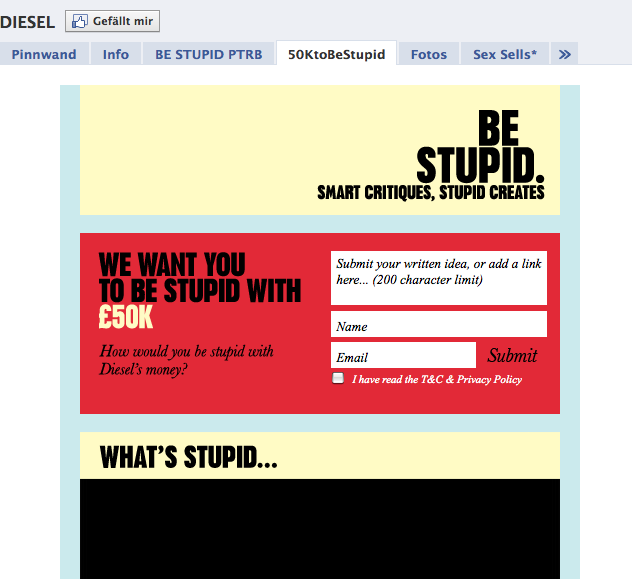Click the black video area below What's Stupid
This screenshot has height=579, width=632.
coord(319,528)
